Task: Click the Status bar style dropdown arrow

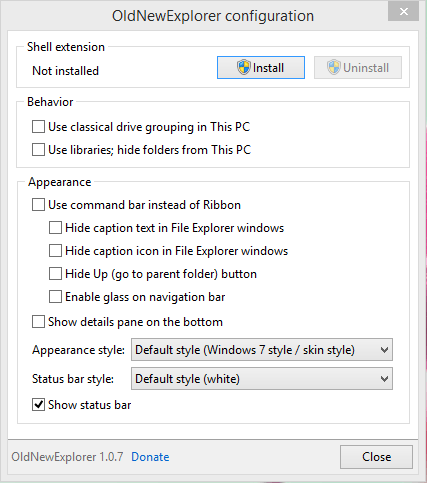Action: pos(384,379)
